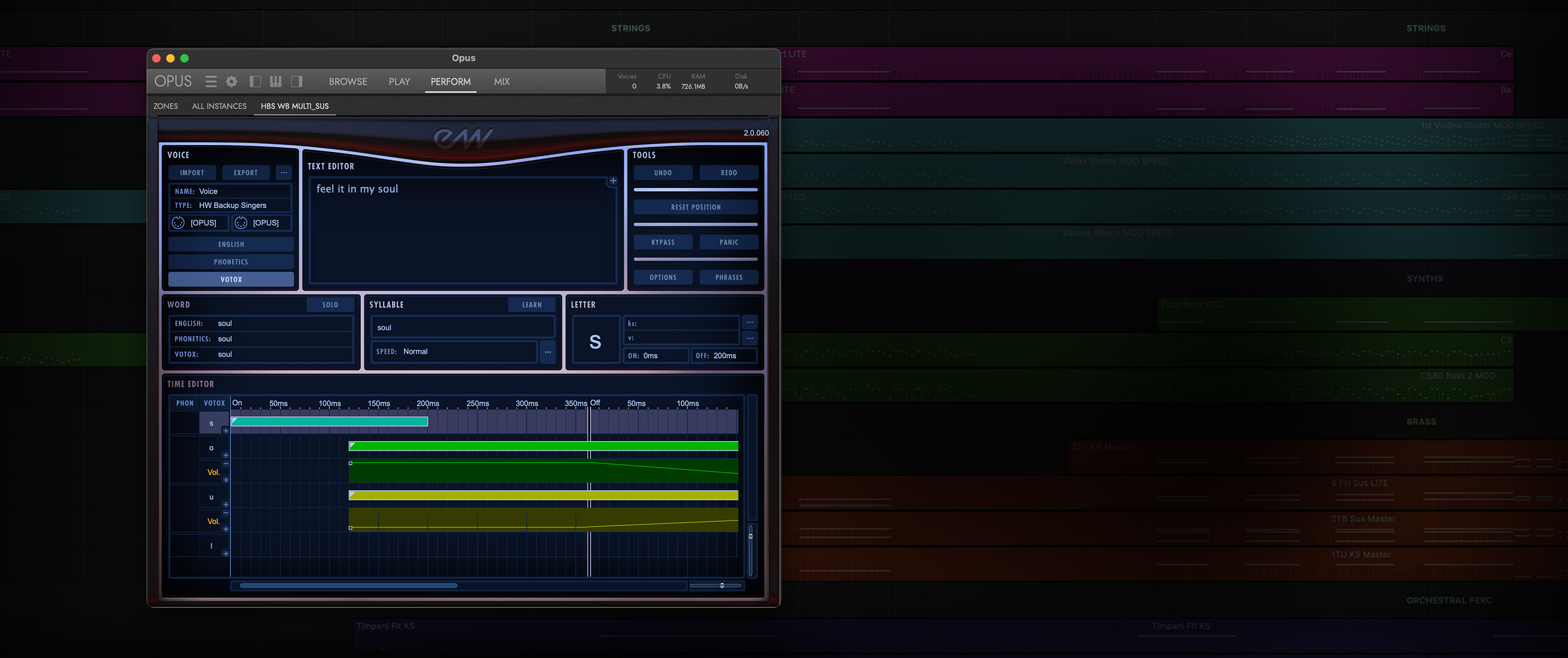
Task: Open the Opus hamburger main menu
Action: 211,82
